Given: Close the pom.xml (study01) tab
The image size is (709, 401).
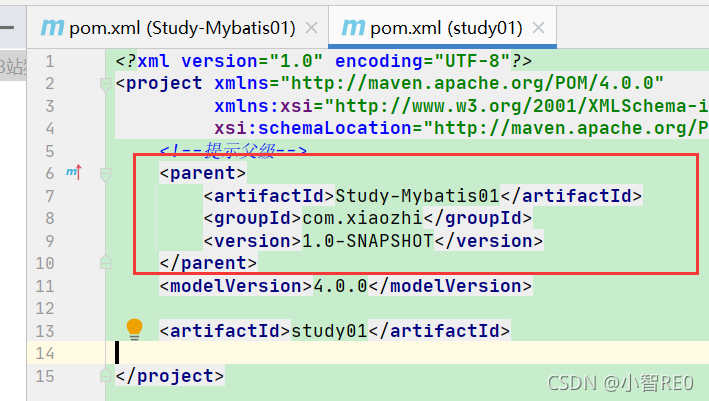Looking at the screenshot, I should coord(538,28).
